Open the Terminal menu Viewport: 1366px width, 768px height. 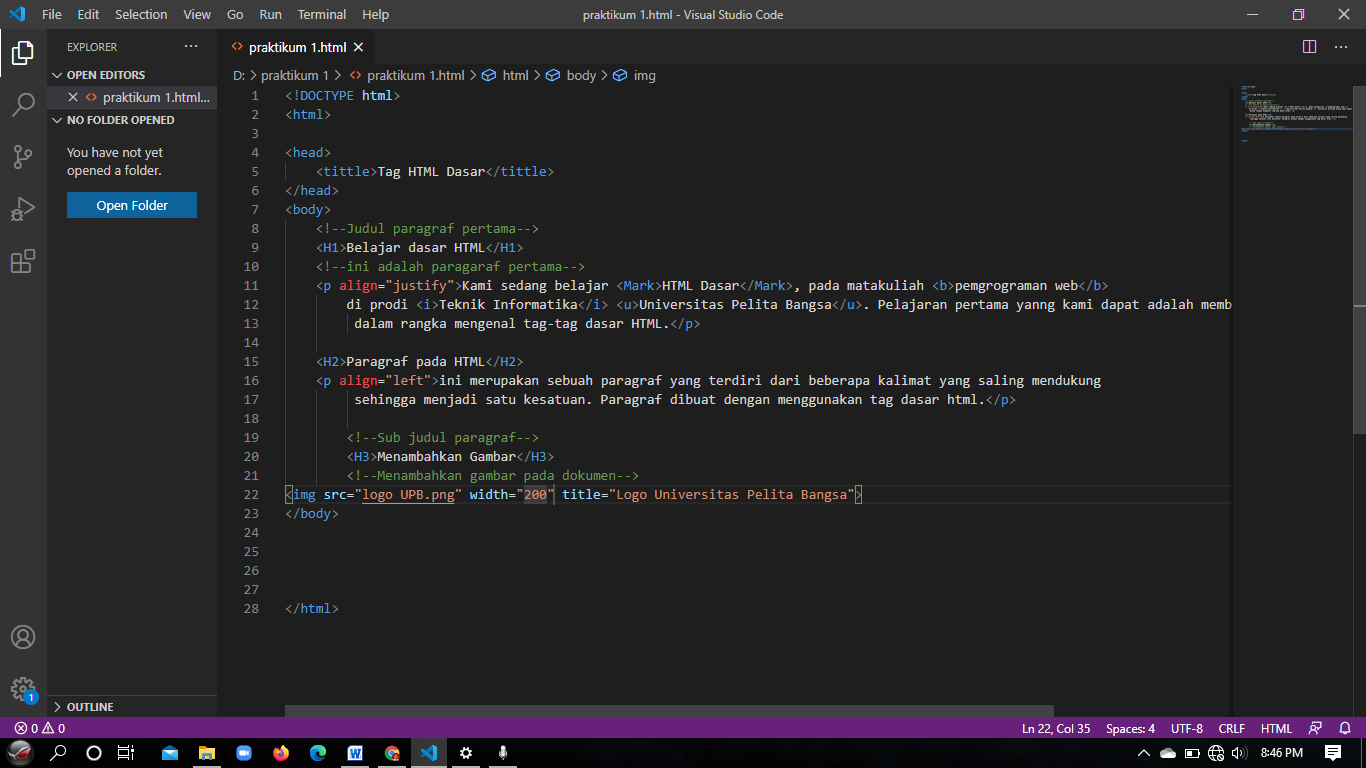[322, 15]
